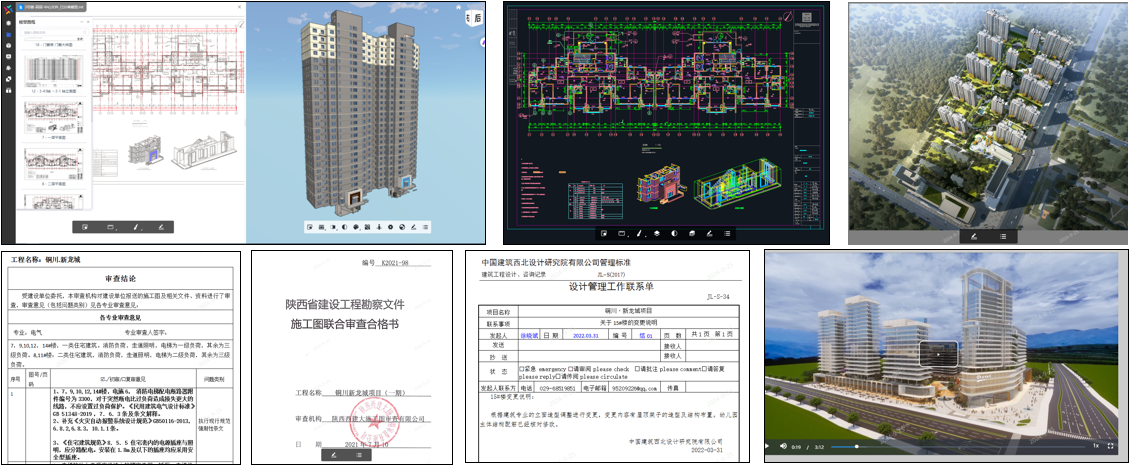Toggle the half-circle contrast icon in the 3D toolbar
This screenshot has width=1129, height=466.
click(344, 227)
